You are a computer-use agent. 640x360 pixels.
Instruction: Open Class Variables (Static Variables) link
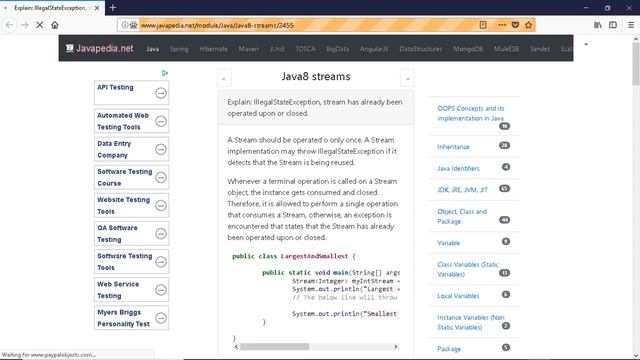468,269
